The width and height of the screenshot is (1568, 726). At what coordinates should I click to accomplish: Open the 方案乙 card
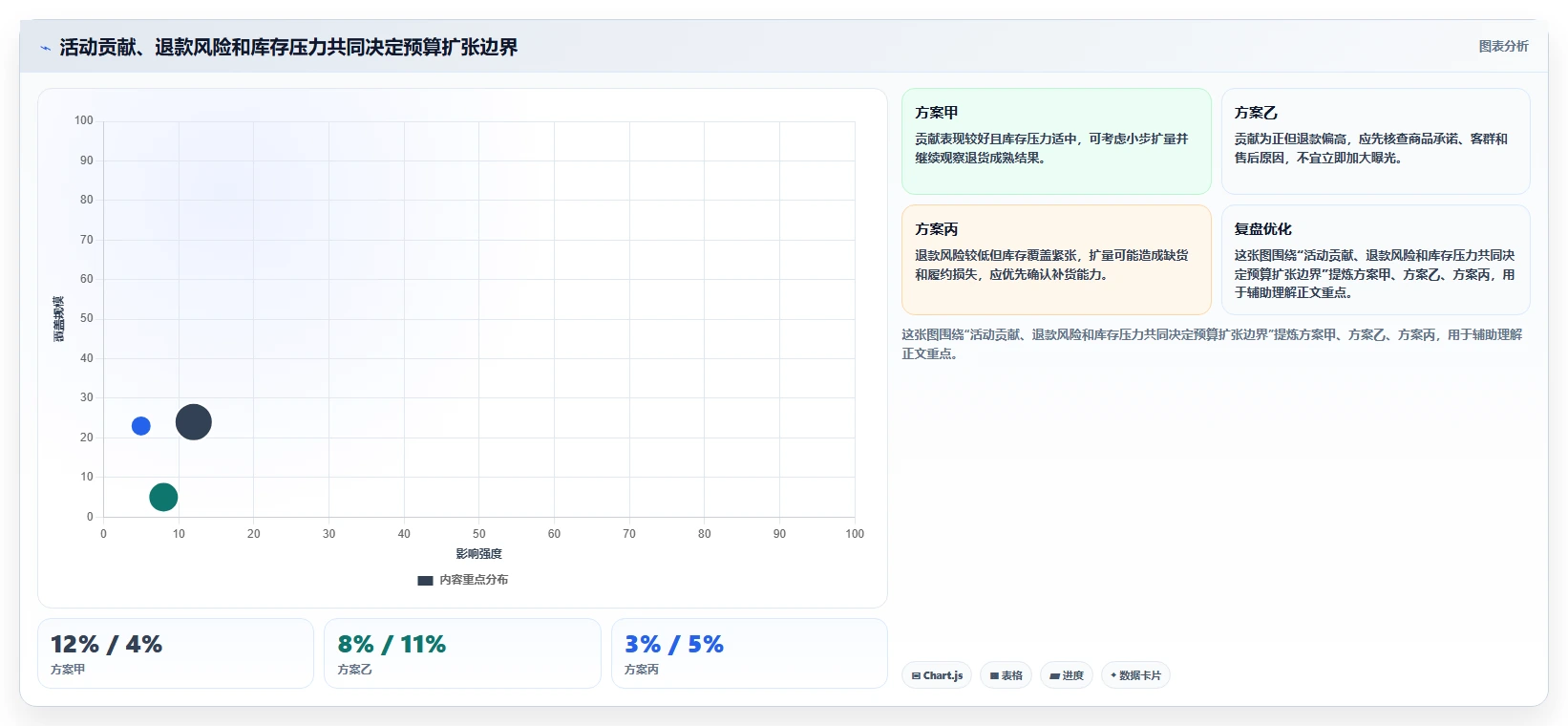1375,141
